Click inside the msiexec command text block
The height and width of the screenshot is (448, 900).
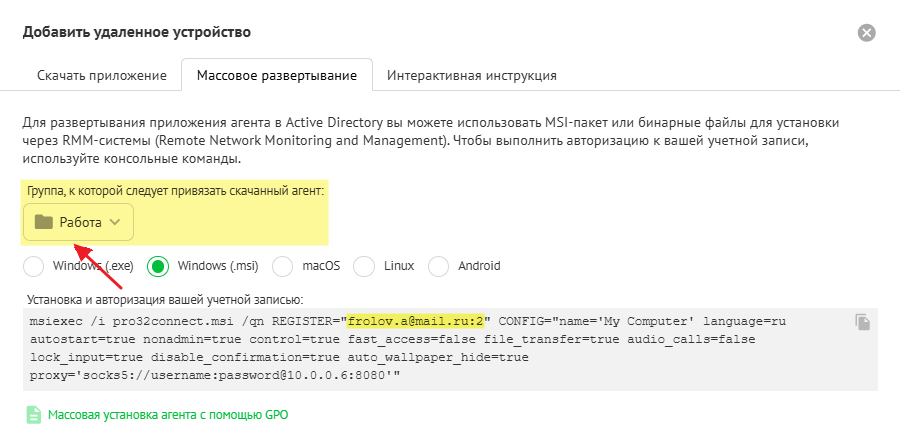(x=400, y=355)
